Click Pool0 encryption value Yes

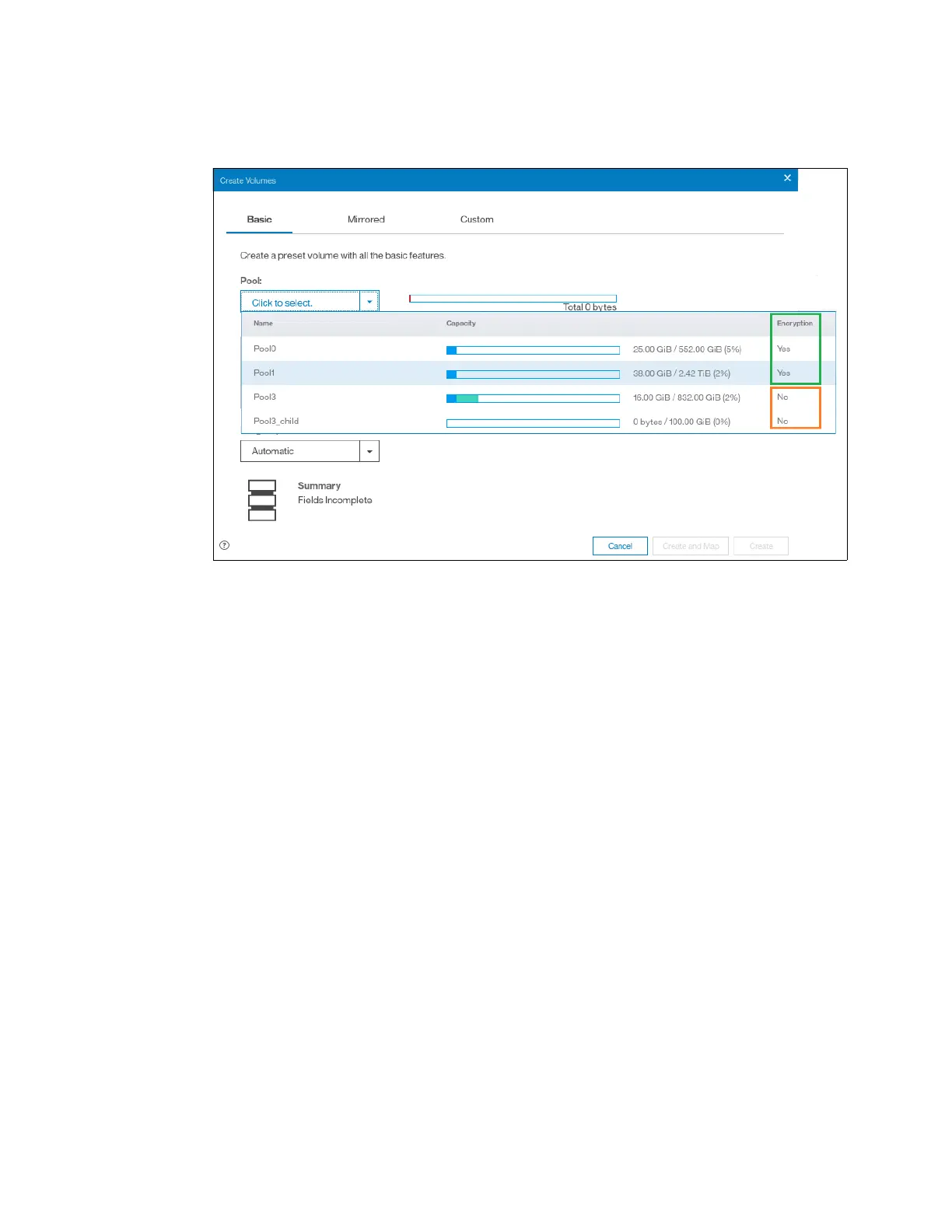(783, 349)
